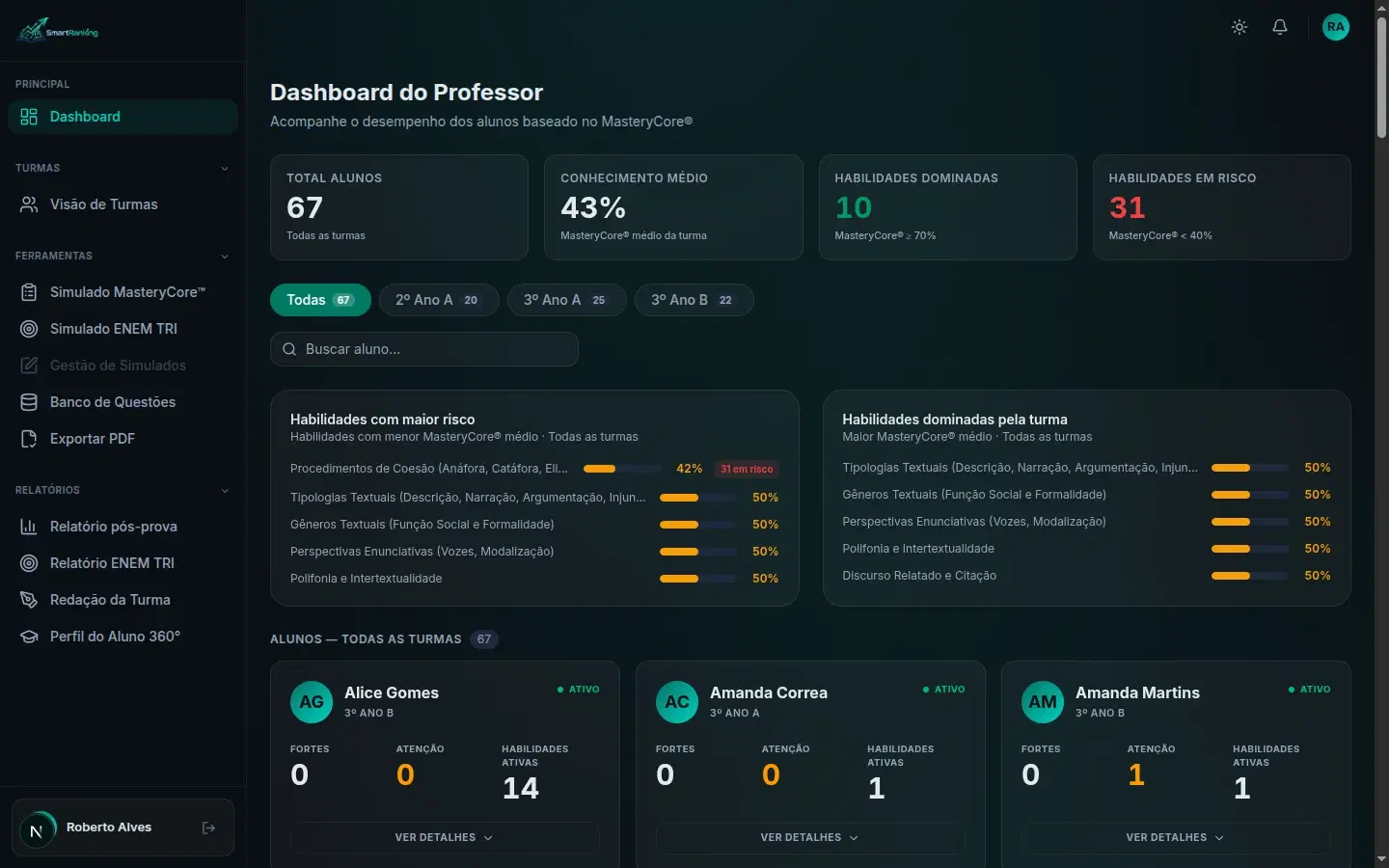Click 'Procedimentos de Coesão' skill row text

coord(429,469)
